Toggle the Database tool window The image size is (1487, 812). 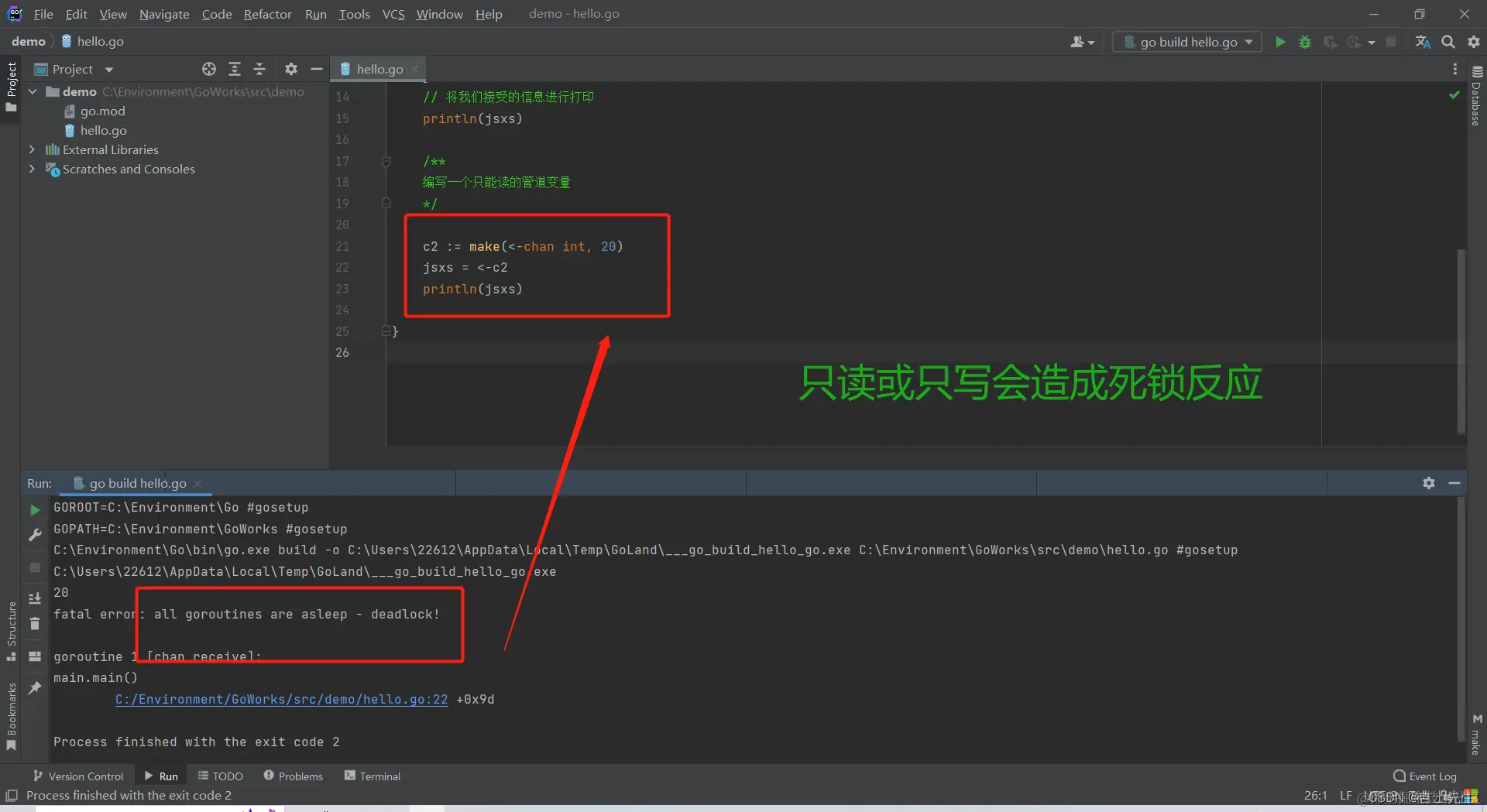[x=1476, y=96]
